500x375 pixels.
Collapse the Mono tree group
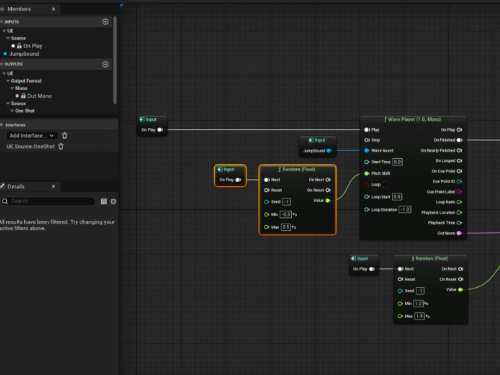pos(12,88)
